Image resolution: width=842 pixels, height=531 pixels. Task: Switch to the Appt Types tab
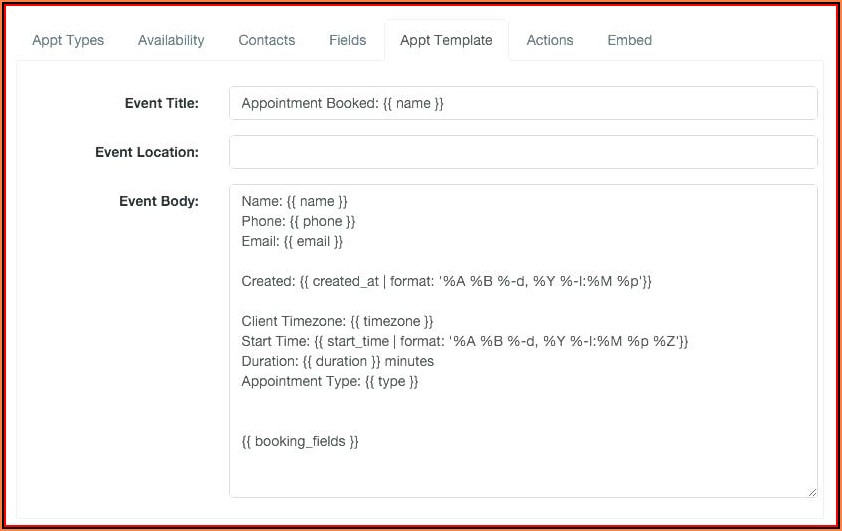click(x=68, y=40)
